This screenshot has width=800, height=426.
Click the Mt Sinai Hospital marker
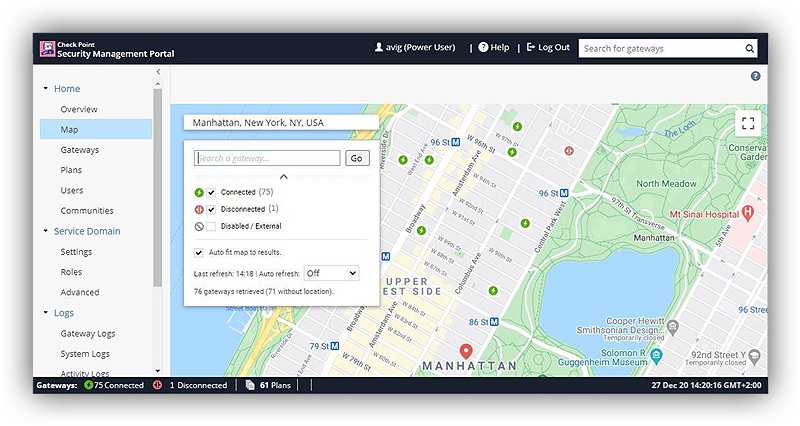(748, 212)
